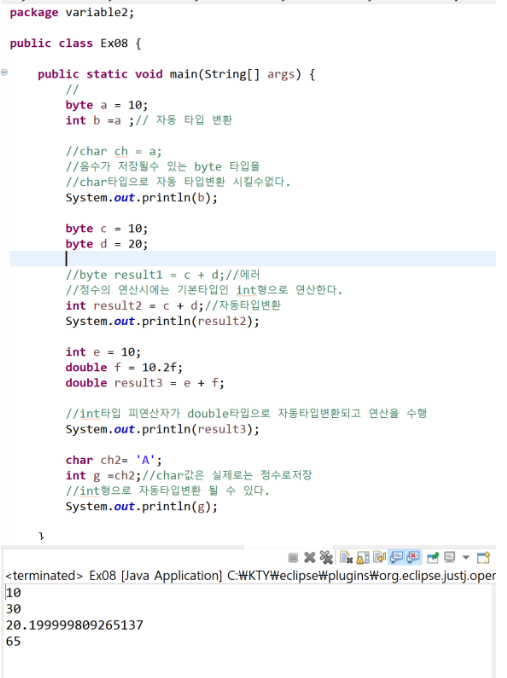
Task: Click the comment '//char ch = a;'
Action: [114, 151]
